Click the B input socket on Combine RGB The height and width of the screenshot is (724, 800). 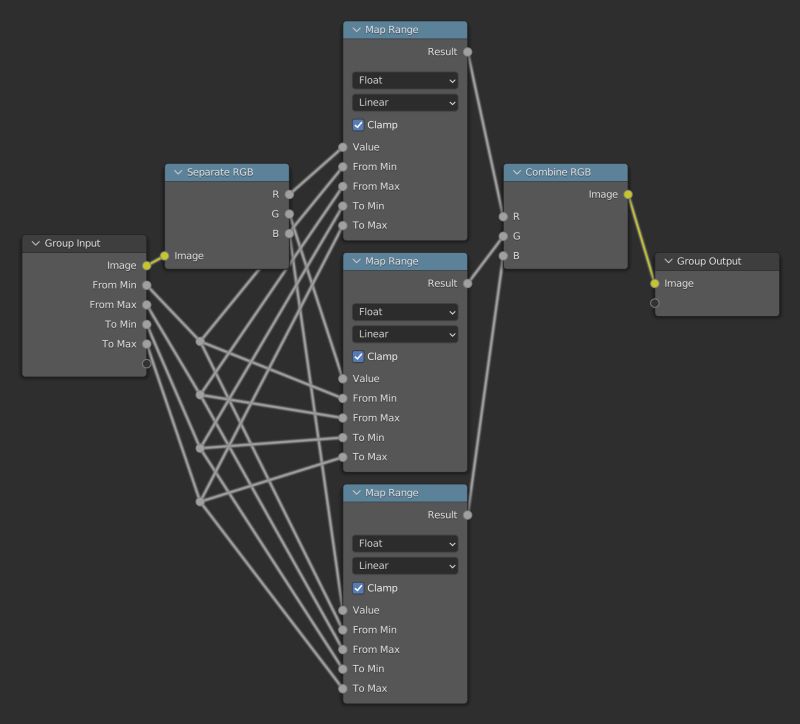coord(502,255)
